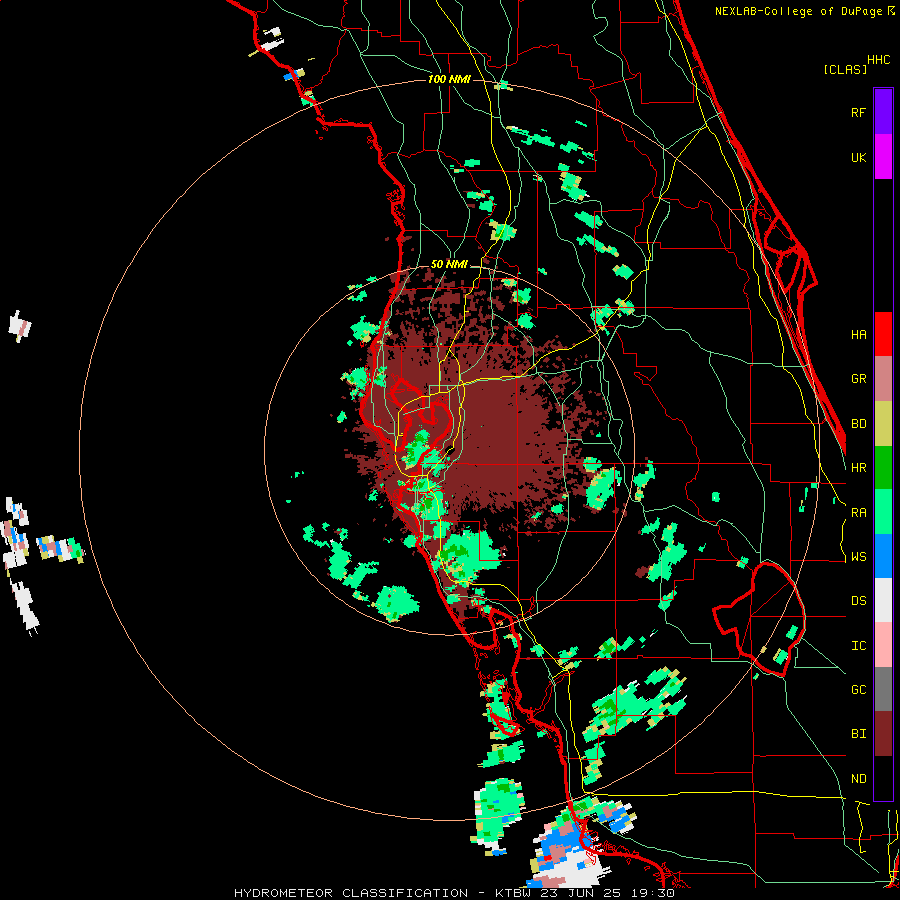The width and height of the screenshot is (900, 900).
Task: Click the "BI" legend label
Action: (858, 734)
